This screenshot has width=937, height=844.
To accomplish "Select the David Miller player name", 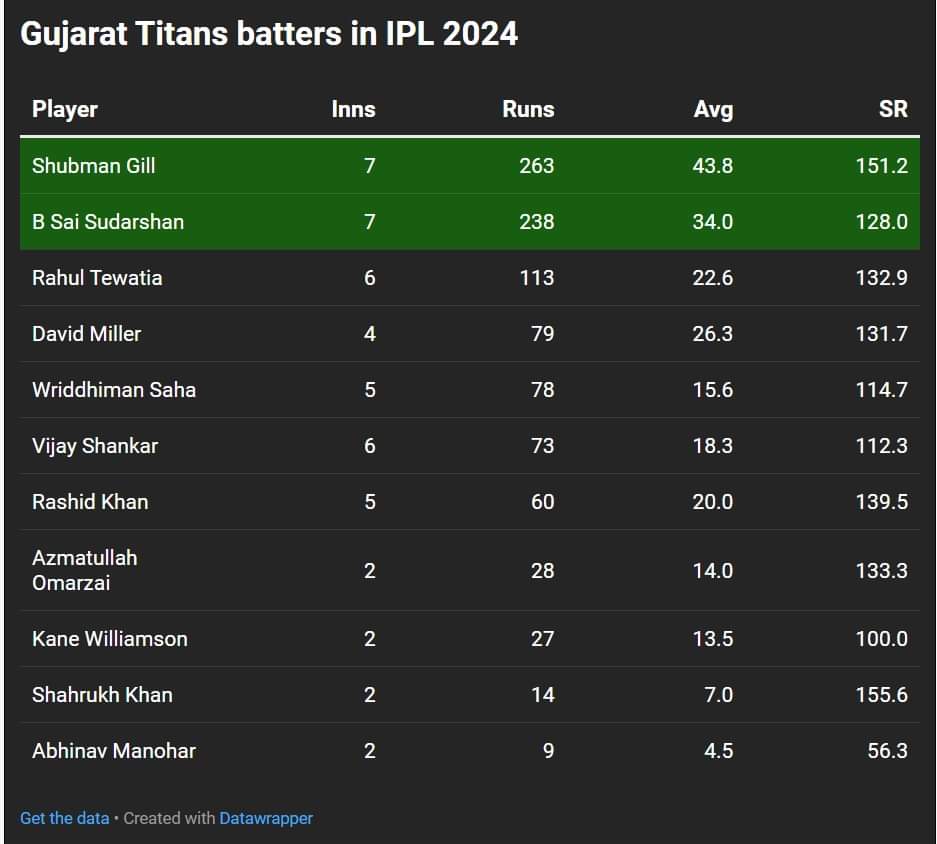I will [x=87, y=334].
